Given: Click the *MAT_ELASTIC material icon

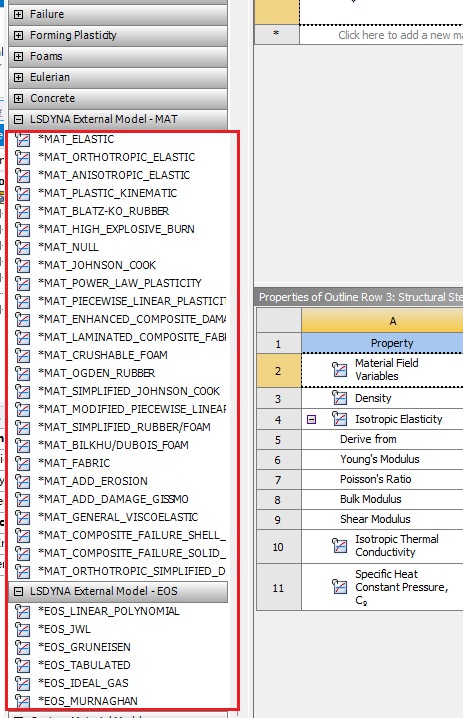Looking at the screenshot, I should [x=22, y=140].
